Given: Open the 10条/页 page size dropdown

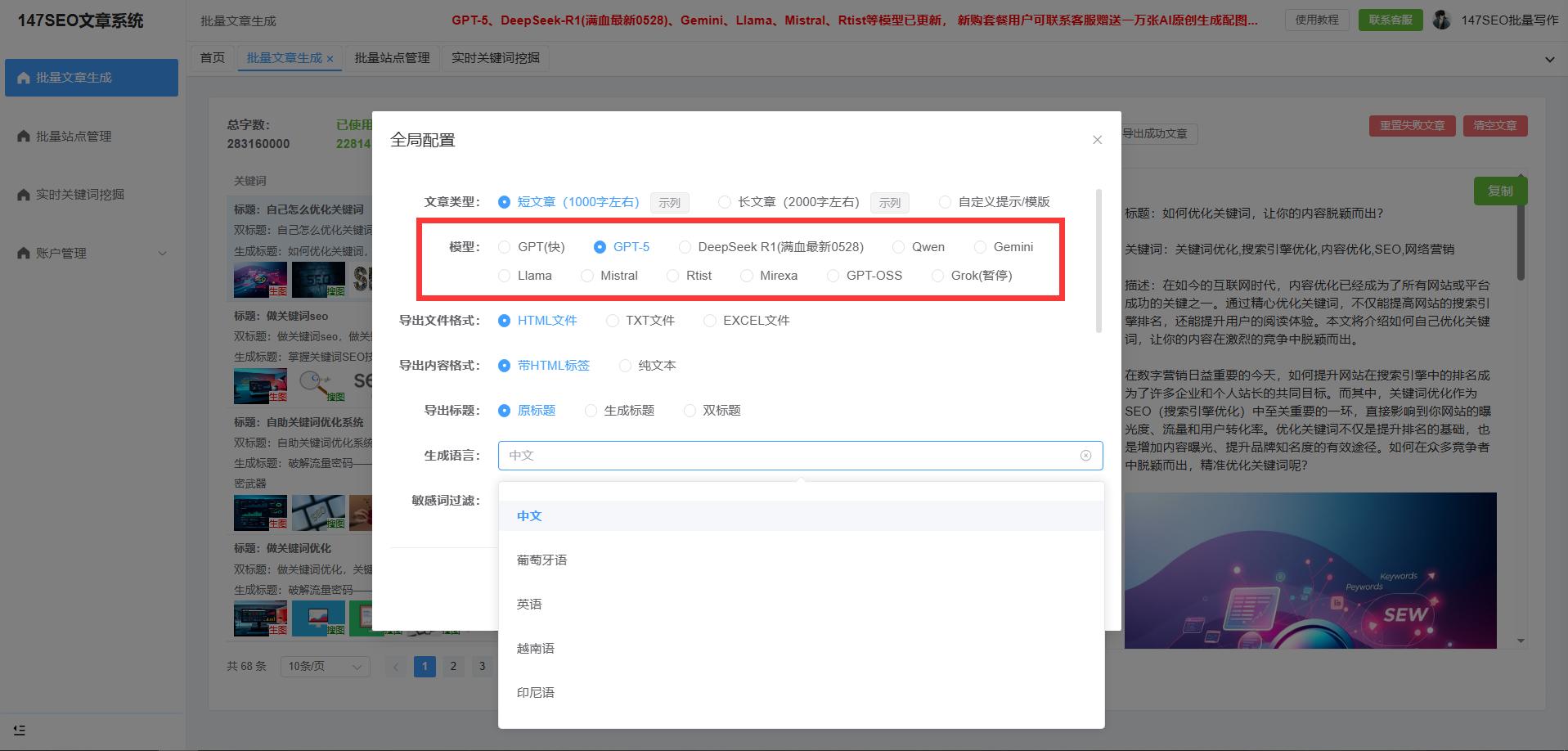Looking at the screenshot, I should (323, 666).
